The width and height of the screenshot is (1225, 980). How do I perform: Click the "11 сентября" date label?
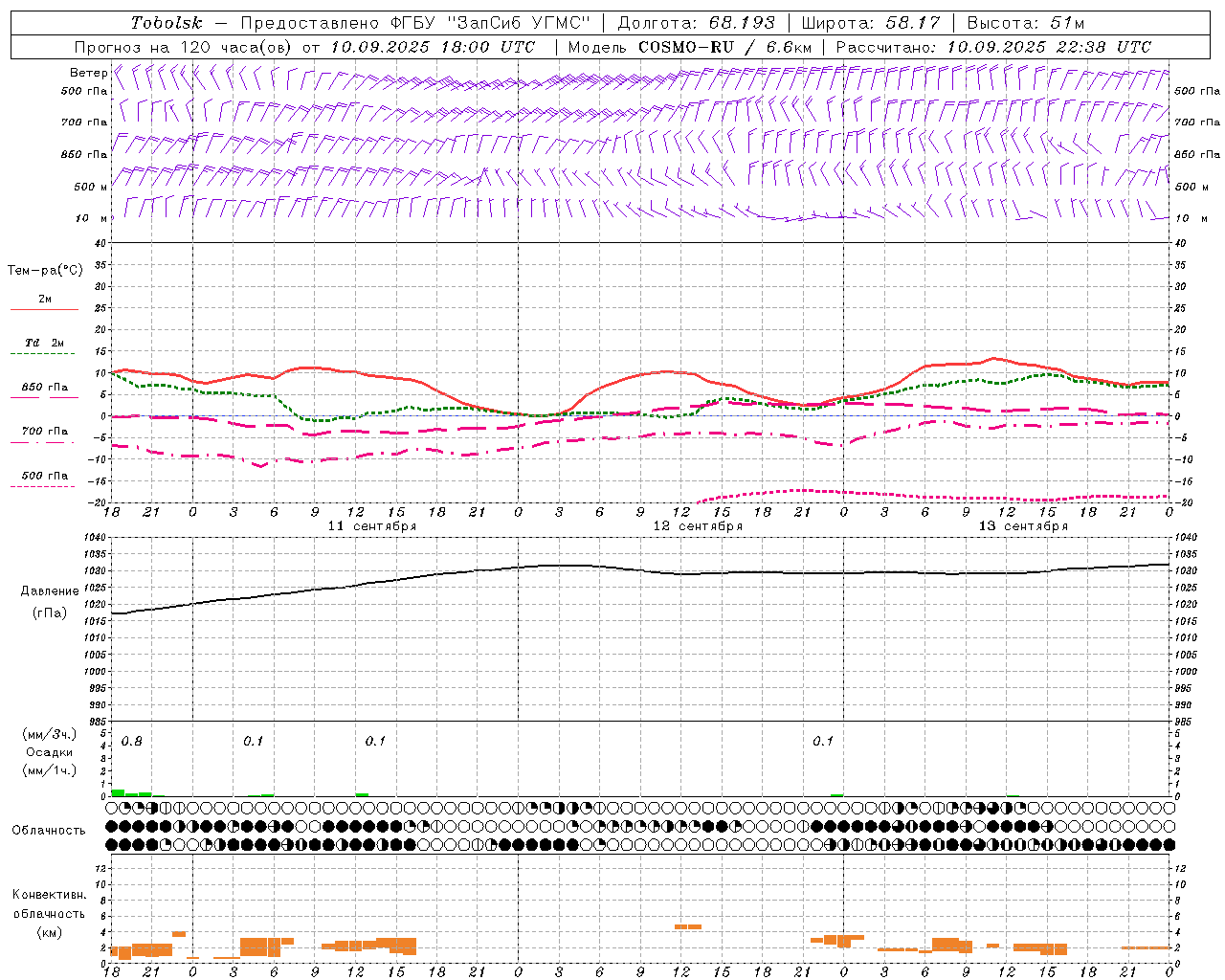point(371,526)
